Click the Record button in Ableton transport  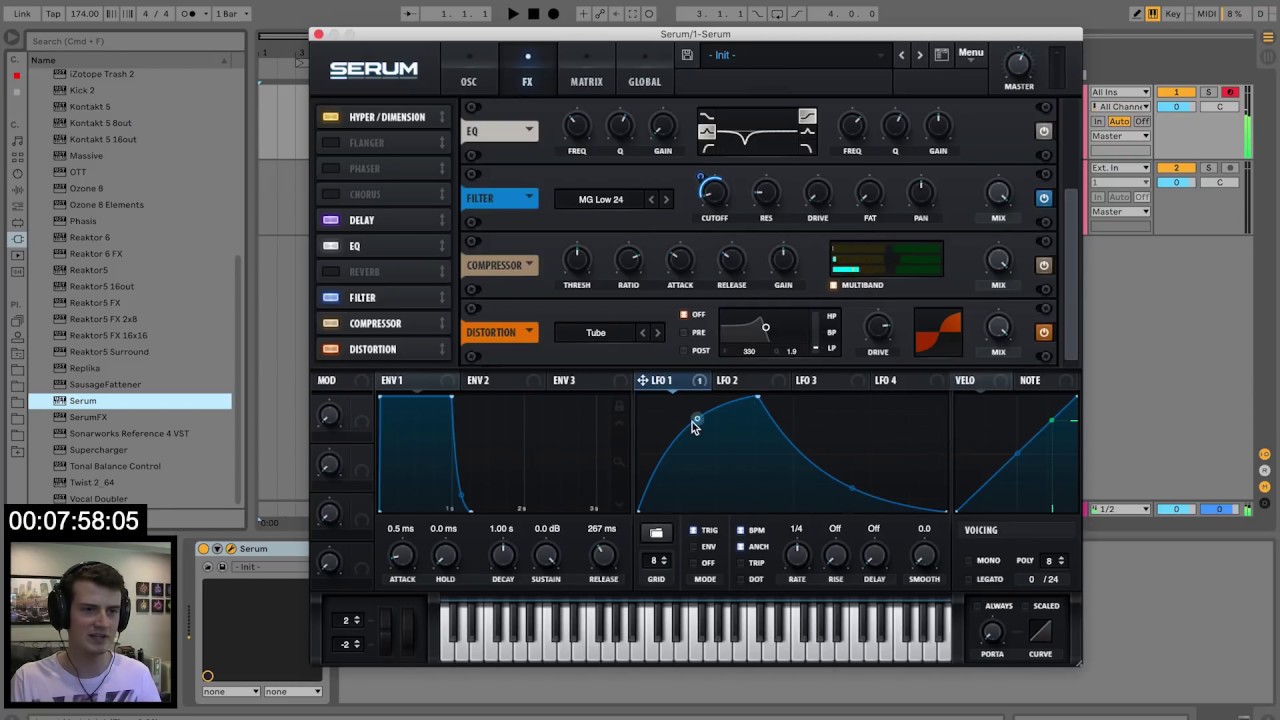click(x=553, y=14)
